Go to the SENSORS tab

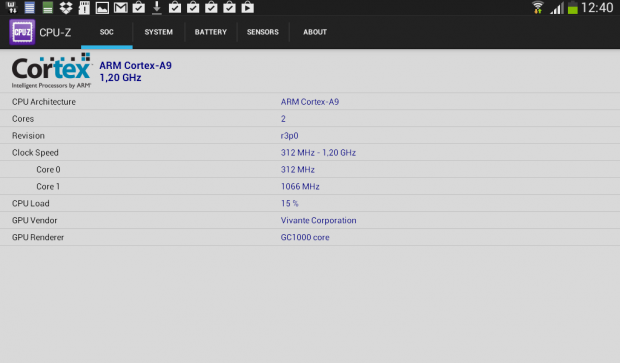[263, 32]
